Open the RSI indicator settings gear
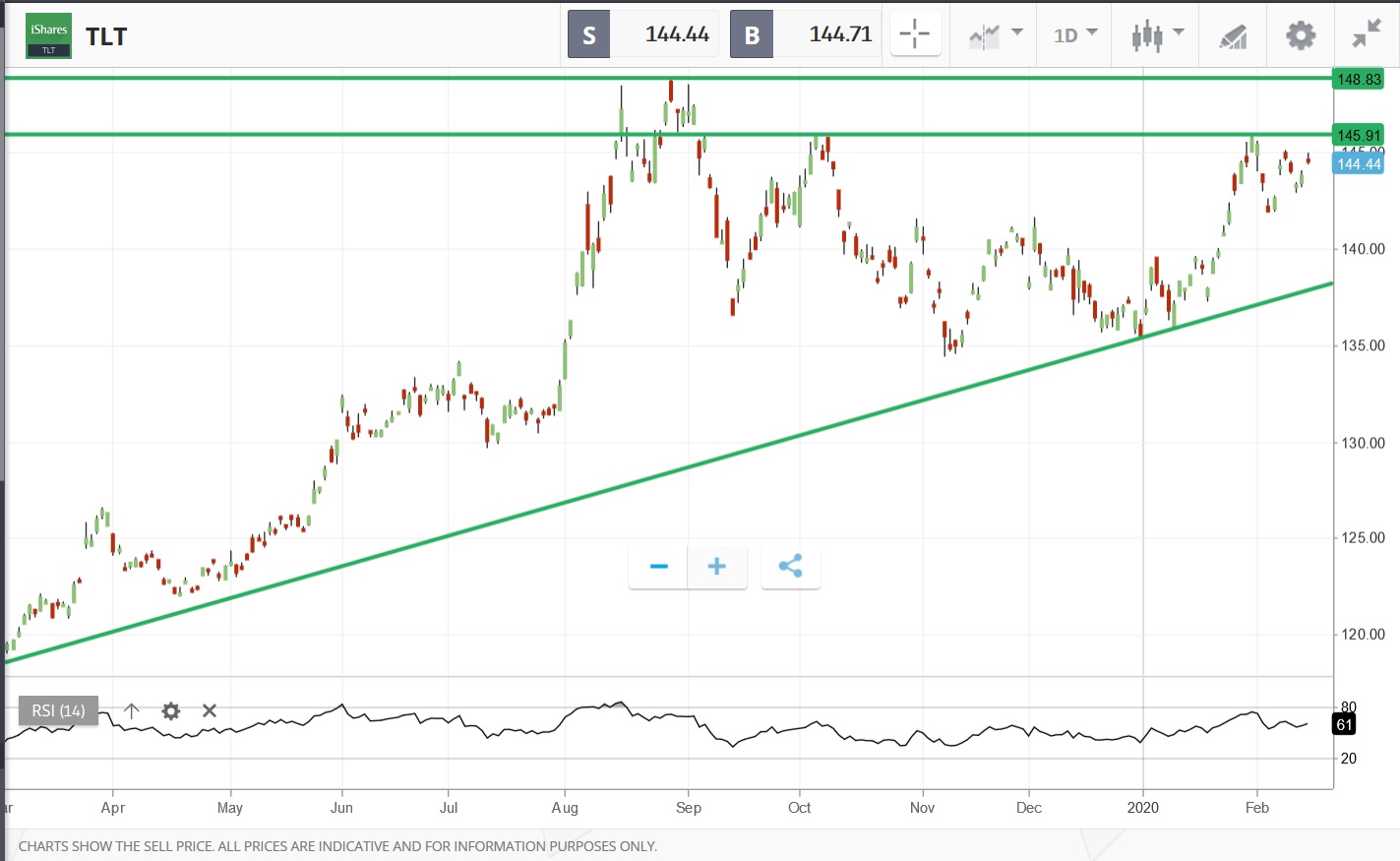Viewport: 1400px width, 861px height. (x=170, y=710)
